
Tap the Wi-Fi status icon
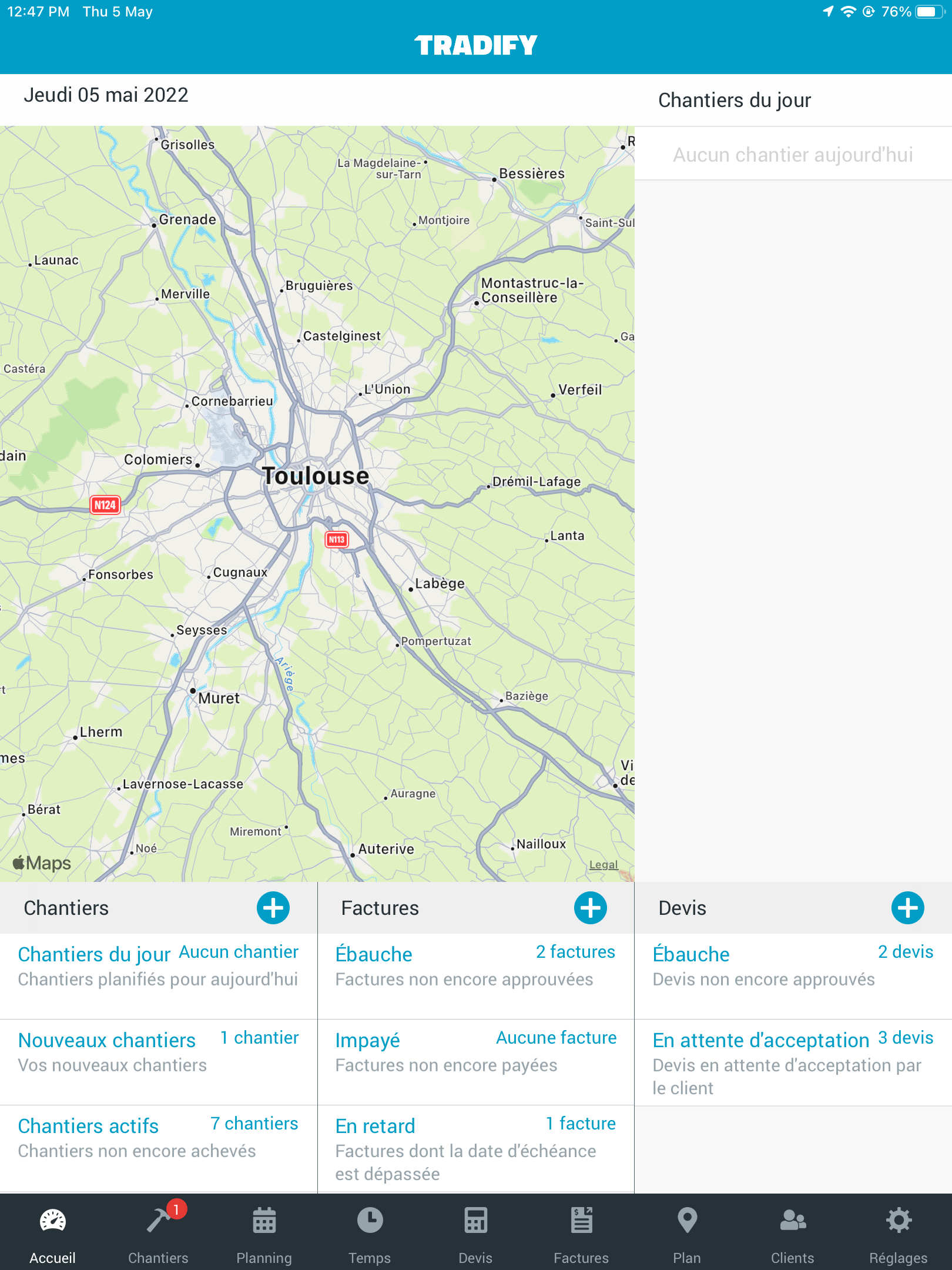point(849,12)
